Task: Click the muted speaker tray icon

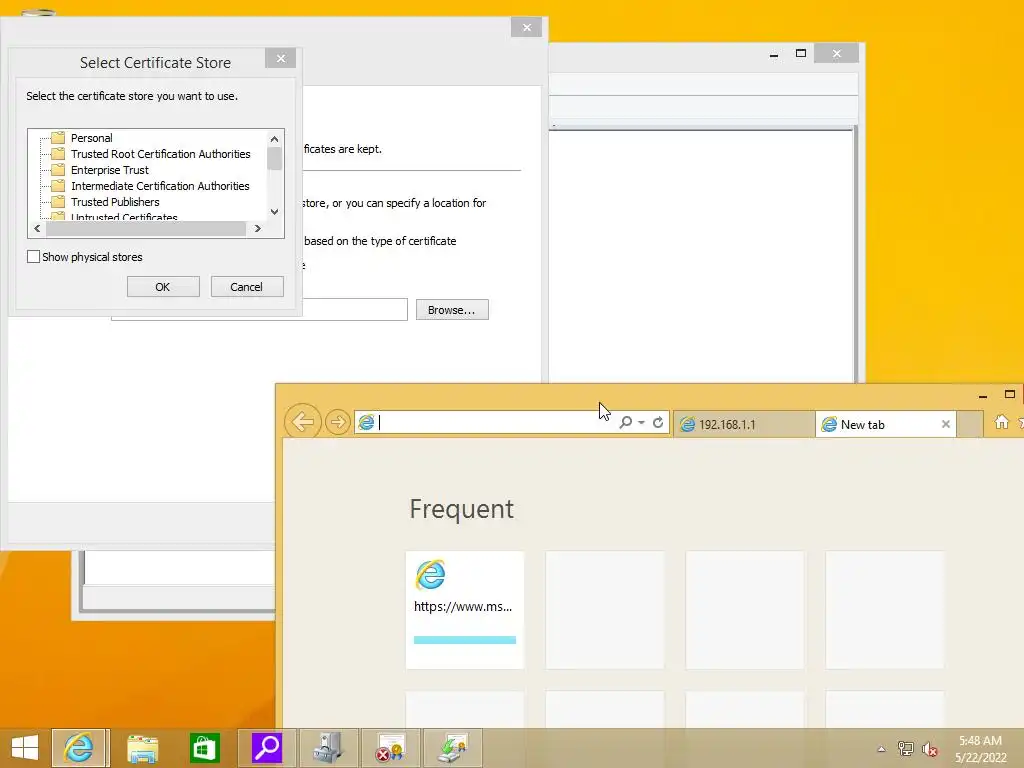Action: 930,749
